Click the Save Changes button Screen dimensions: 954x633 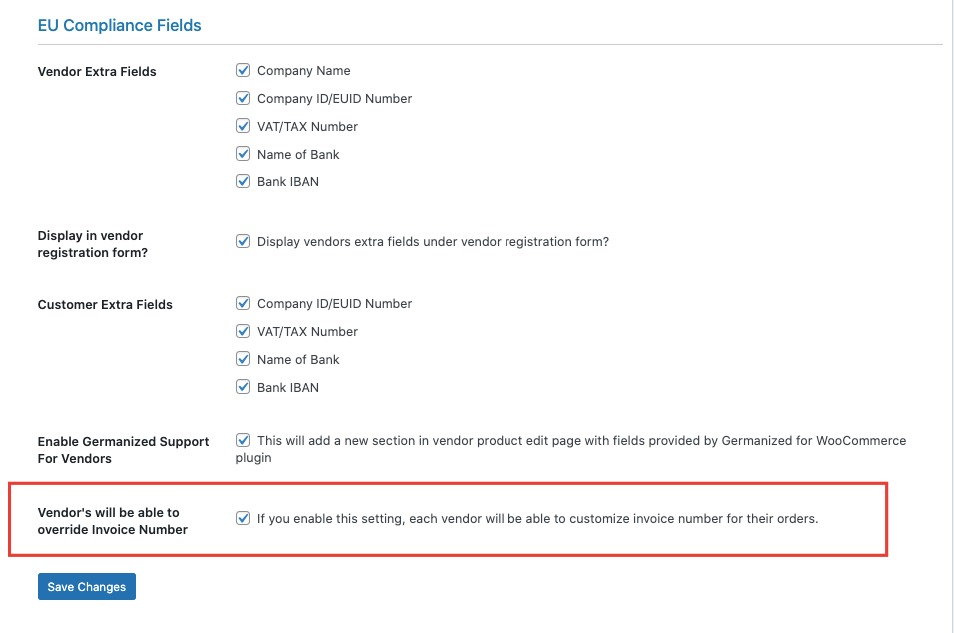[86, 587]
